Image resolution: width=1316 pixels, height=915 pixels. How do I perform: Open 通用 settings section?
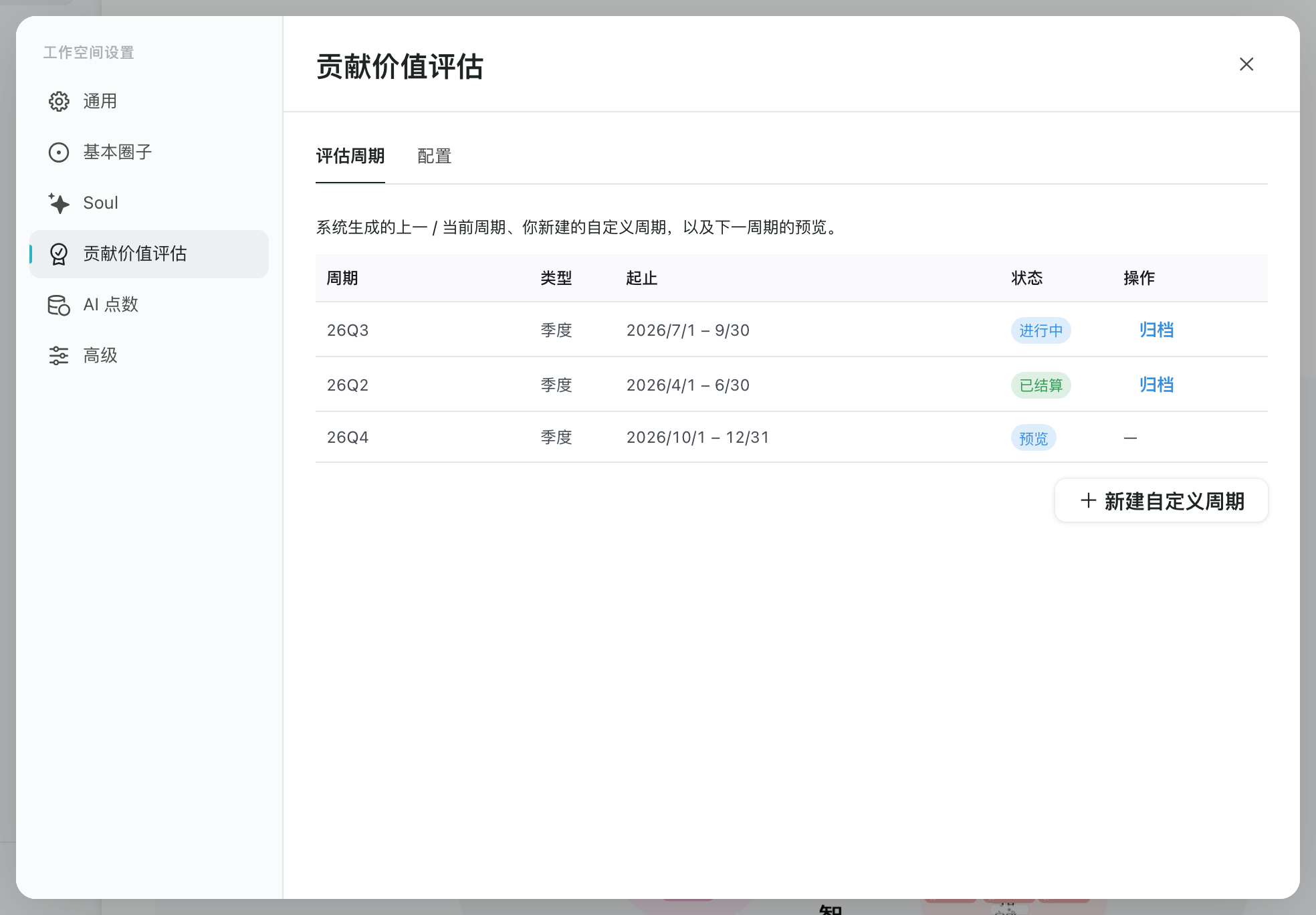point(149,102)
